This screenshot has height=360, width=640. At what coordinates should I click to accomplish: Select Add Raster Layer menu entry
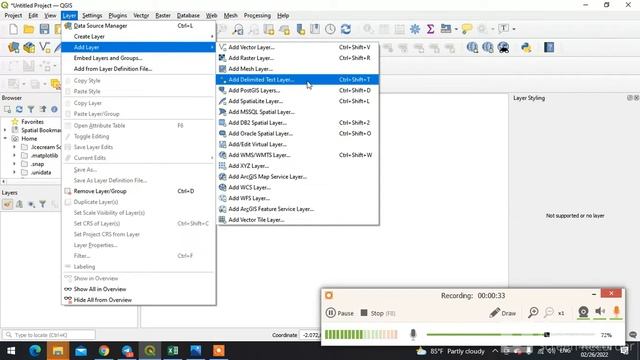pos(298,58)
